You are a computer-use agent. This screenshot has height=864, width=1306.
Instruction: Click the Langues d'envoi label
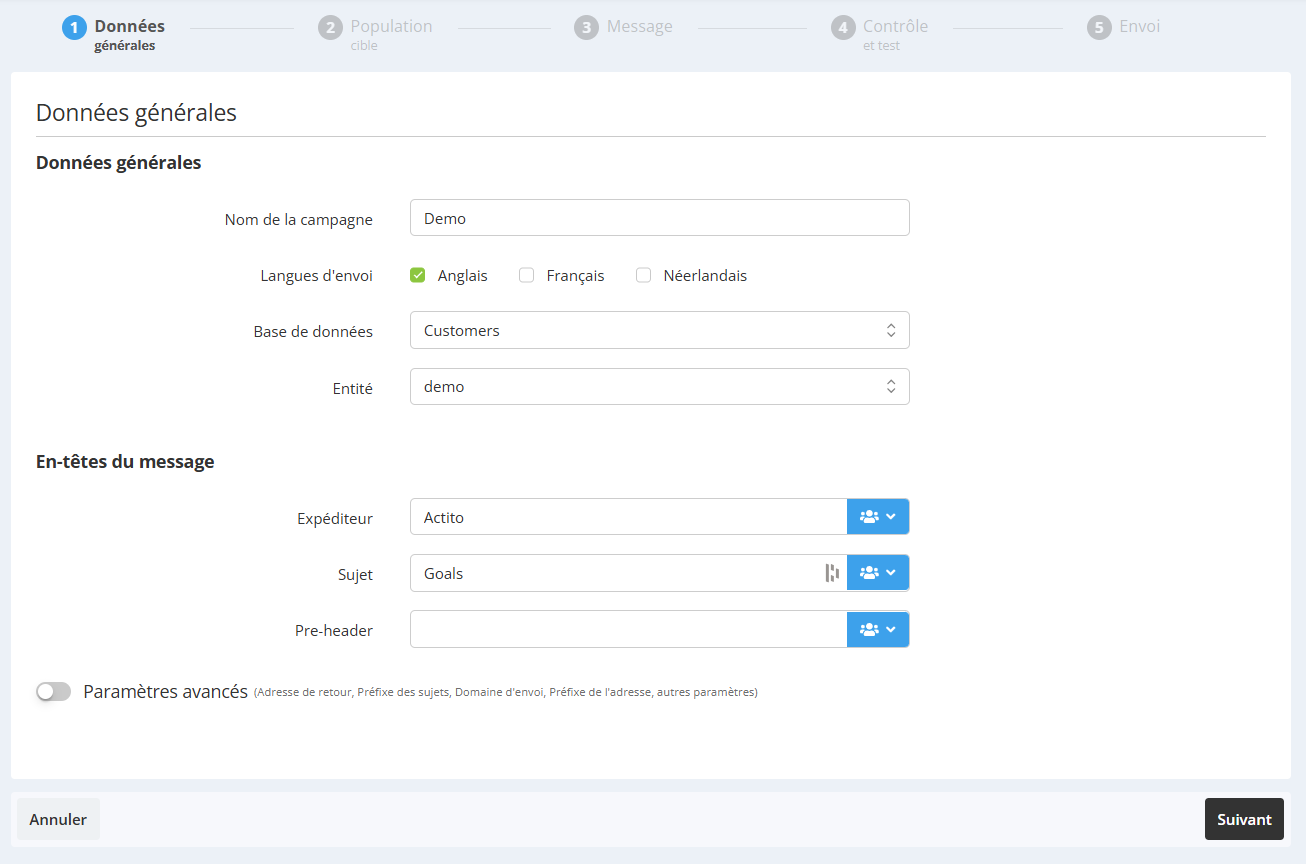(x=316, y=275)
